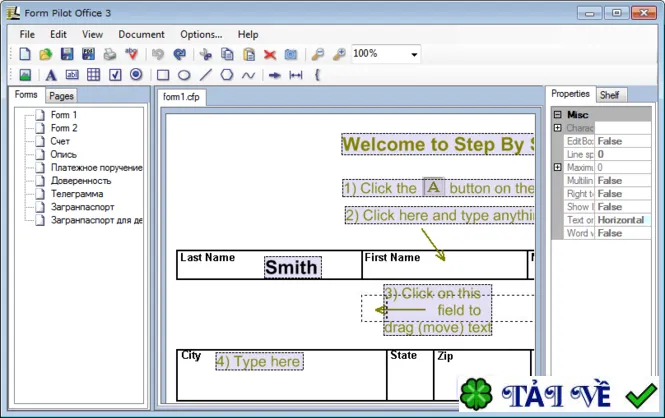This screenshot has width=665, height=418.
Task: Select the Опись form
Action: point(64,154)
